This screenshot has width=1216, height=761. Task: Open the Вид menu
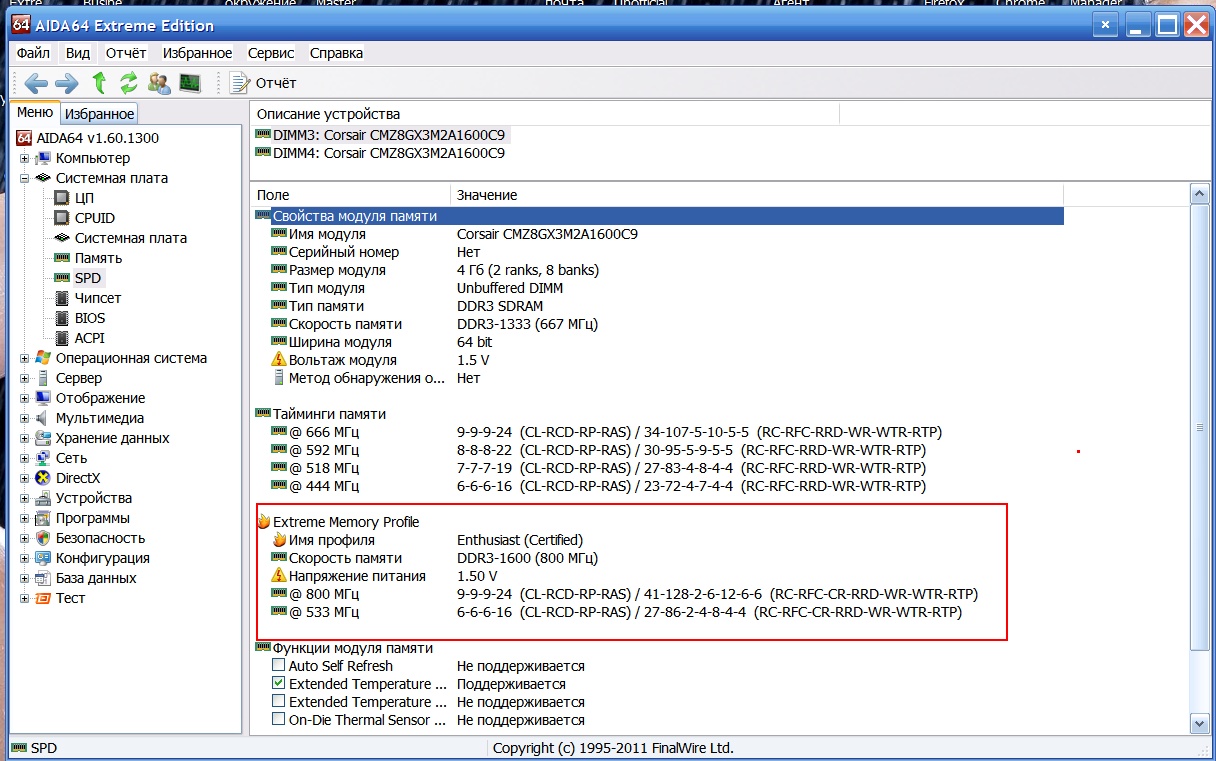[78, 53]
